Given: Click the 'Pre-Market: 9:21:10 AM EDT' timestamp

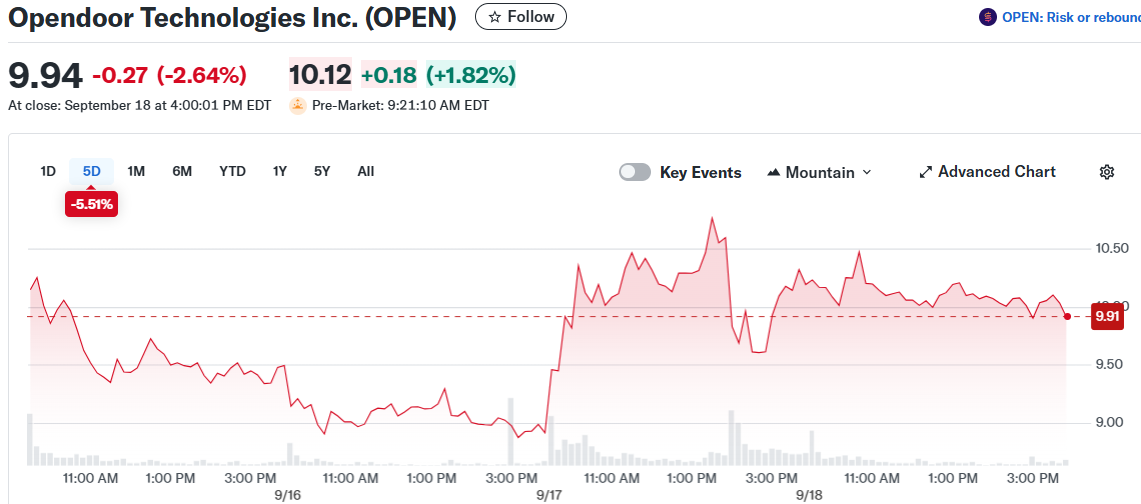Looking at the screenshot, I should coord(400,105).
